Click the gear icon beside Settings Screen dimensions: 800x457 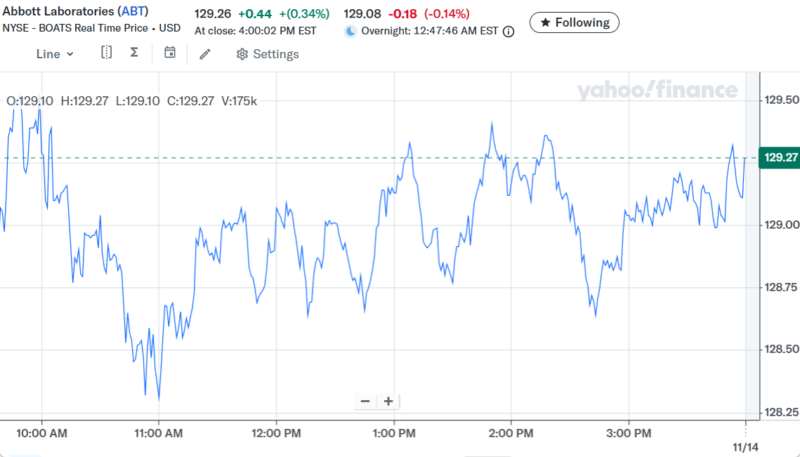(242, 54)
